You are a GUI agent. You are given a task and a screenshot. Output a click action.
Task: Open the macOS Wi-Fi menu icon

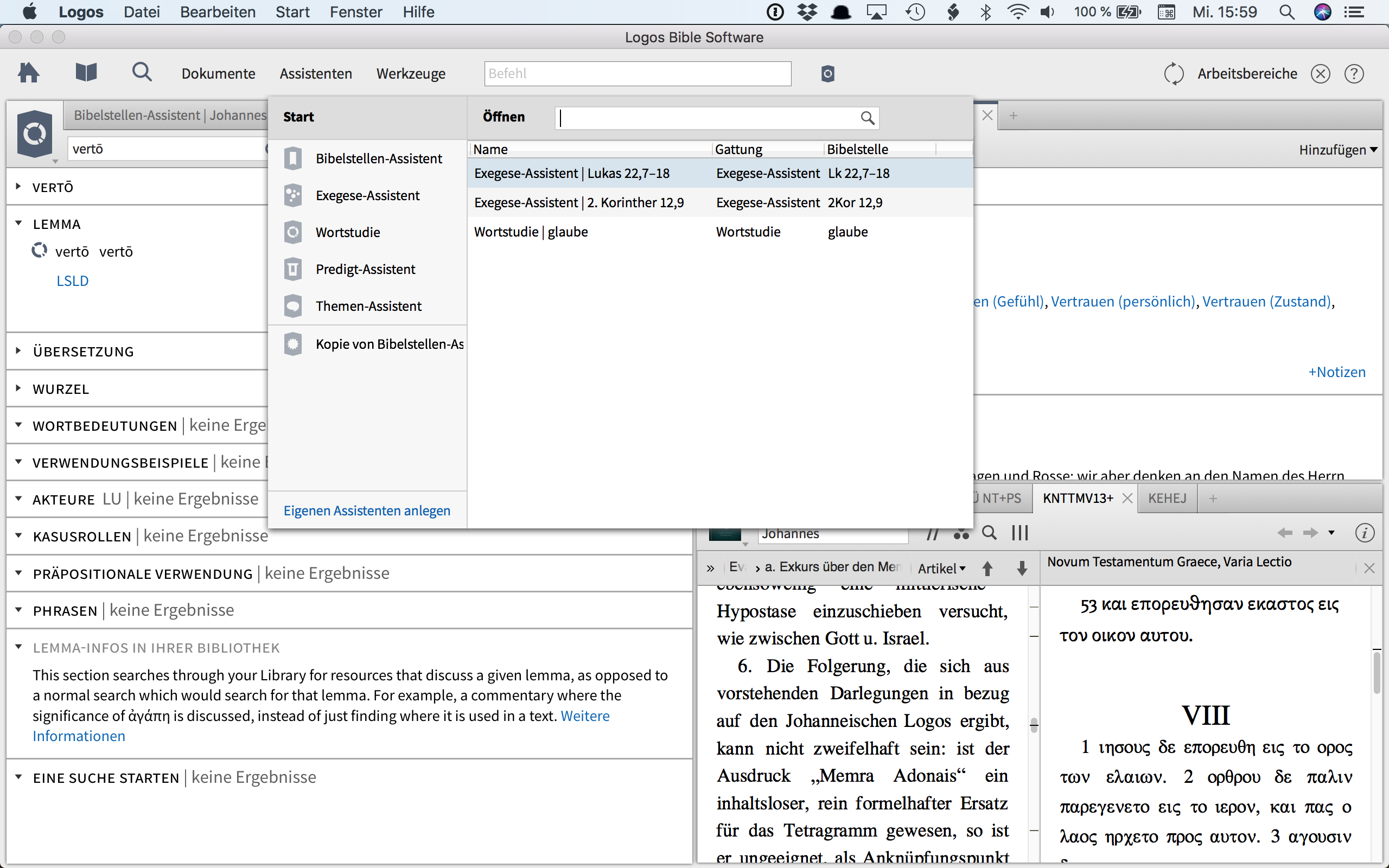click(1018, 12)
